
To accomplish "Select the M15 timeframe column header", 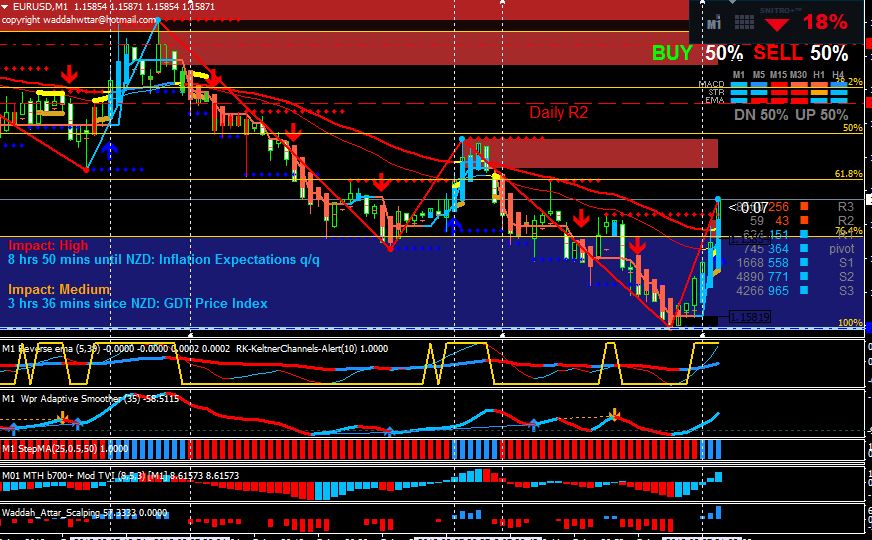I will [x=778, y=75].
